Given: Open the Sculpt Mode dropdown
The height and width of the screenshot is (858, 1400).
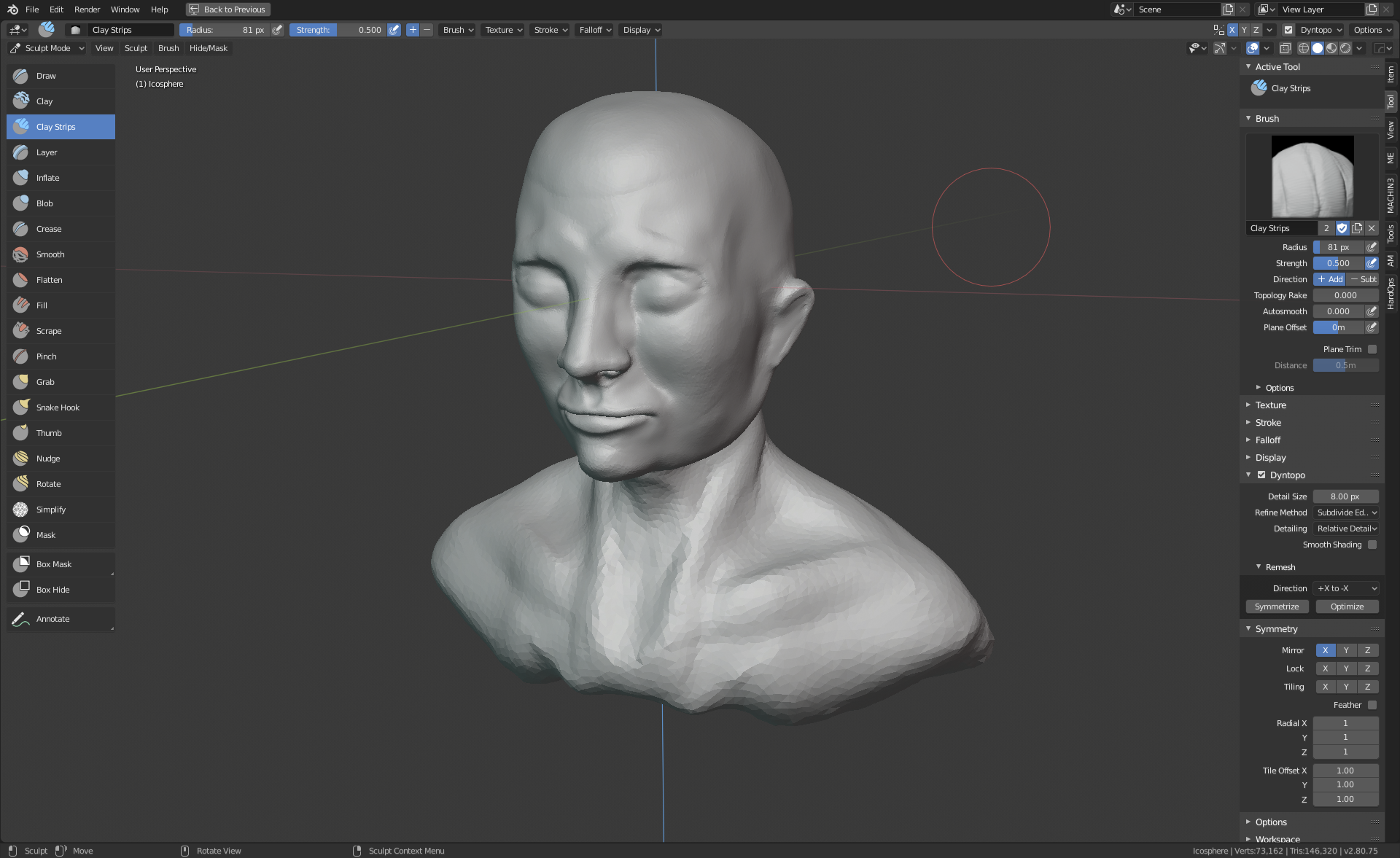Looking at the screenshot, I should (47, 48).
